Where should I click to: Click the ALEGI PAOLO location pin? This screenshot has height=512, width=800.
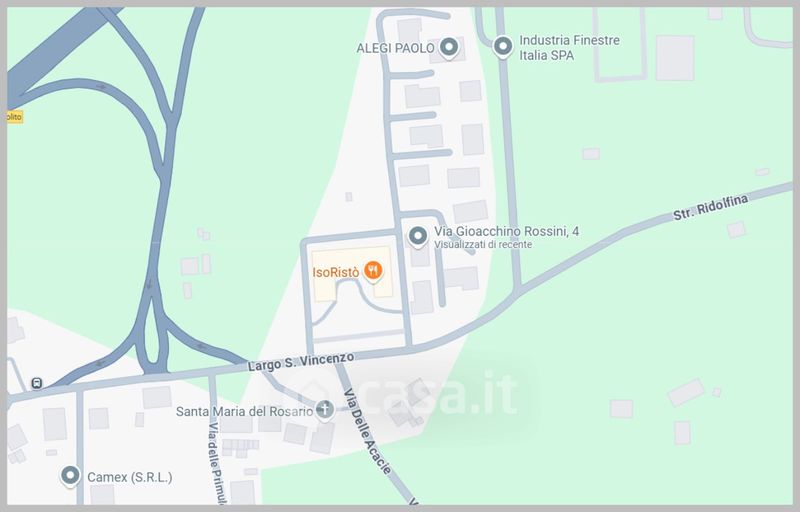tap(449, 48)
